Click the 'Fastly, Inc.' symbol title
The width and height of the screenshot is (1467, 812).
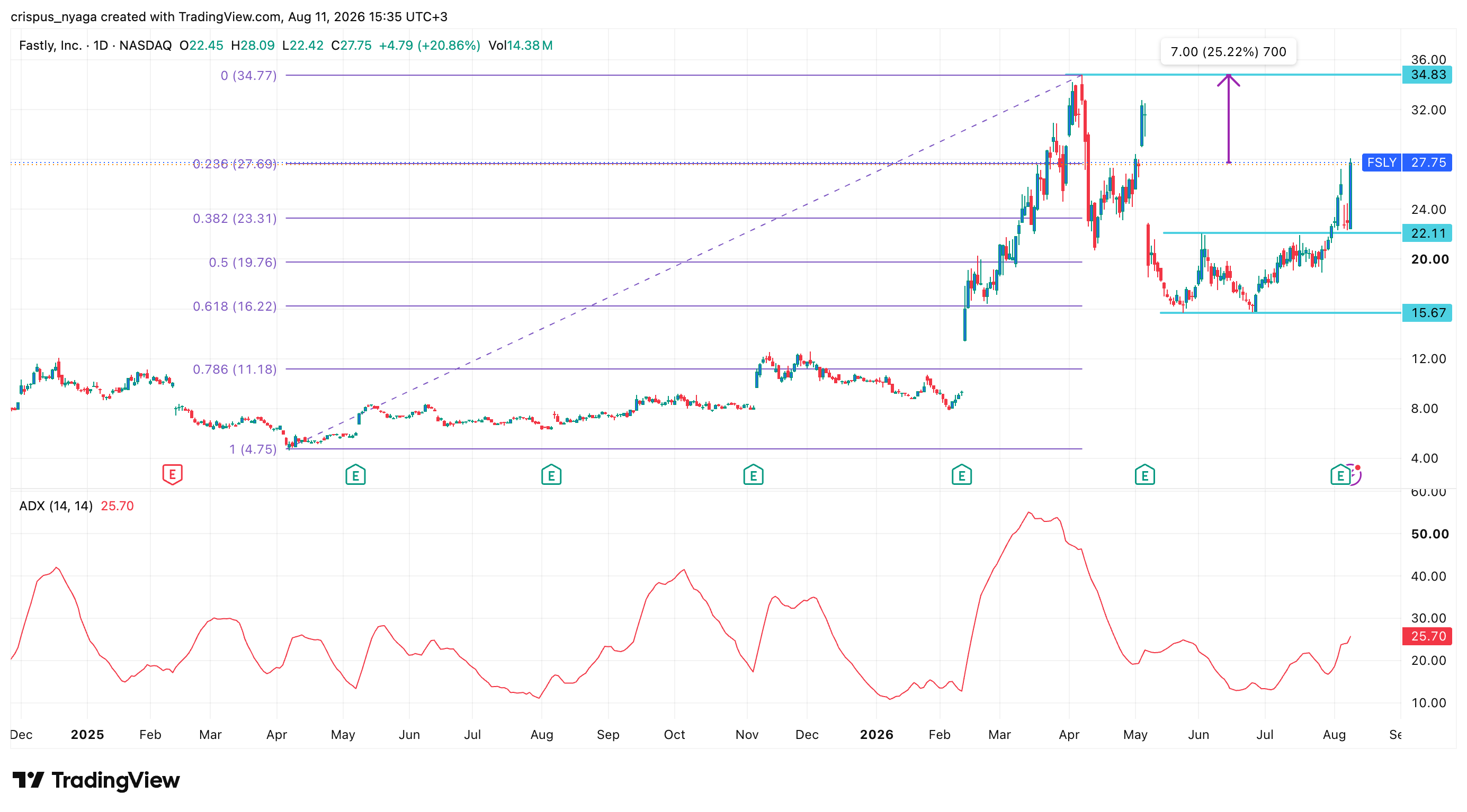pos(50,46)
